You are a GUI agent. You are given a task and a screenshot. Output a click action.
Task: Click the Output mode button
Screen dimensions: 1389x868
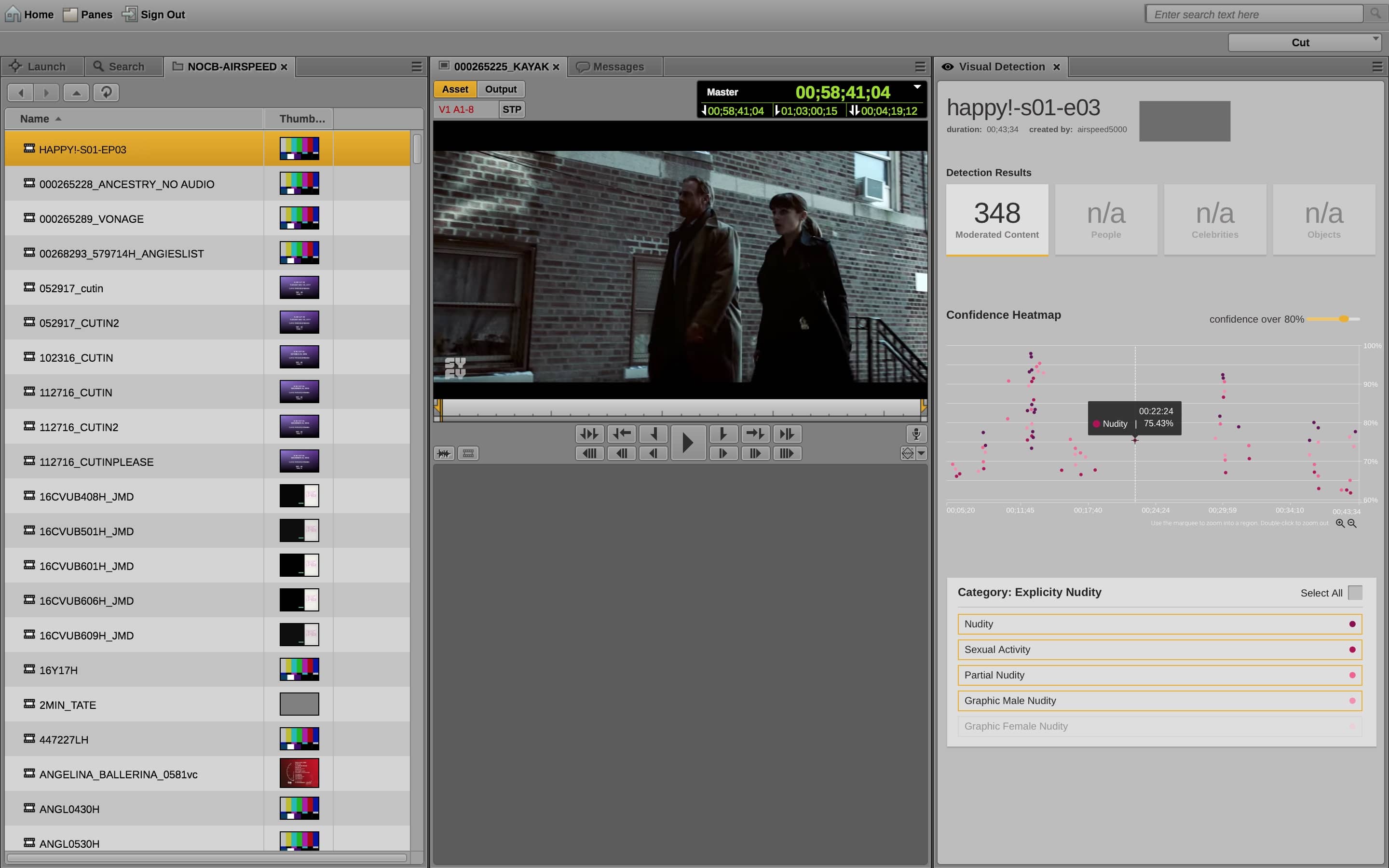501,89
